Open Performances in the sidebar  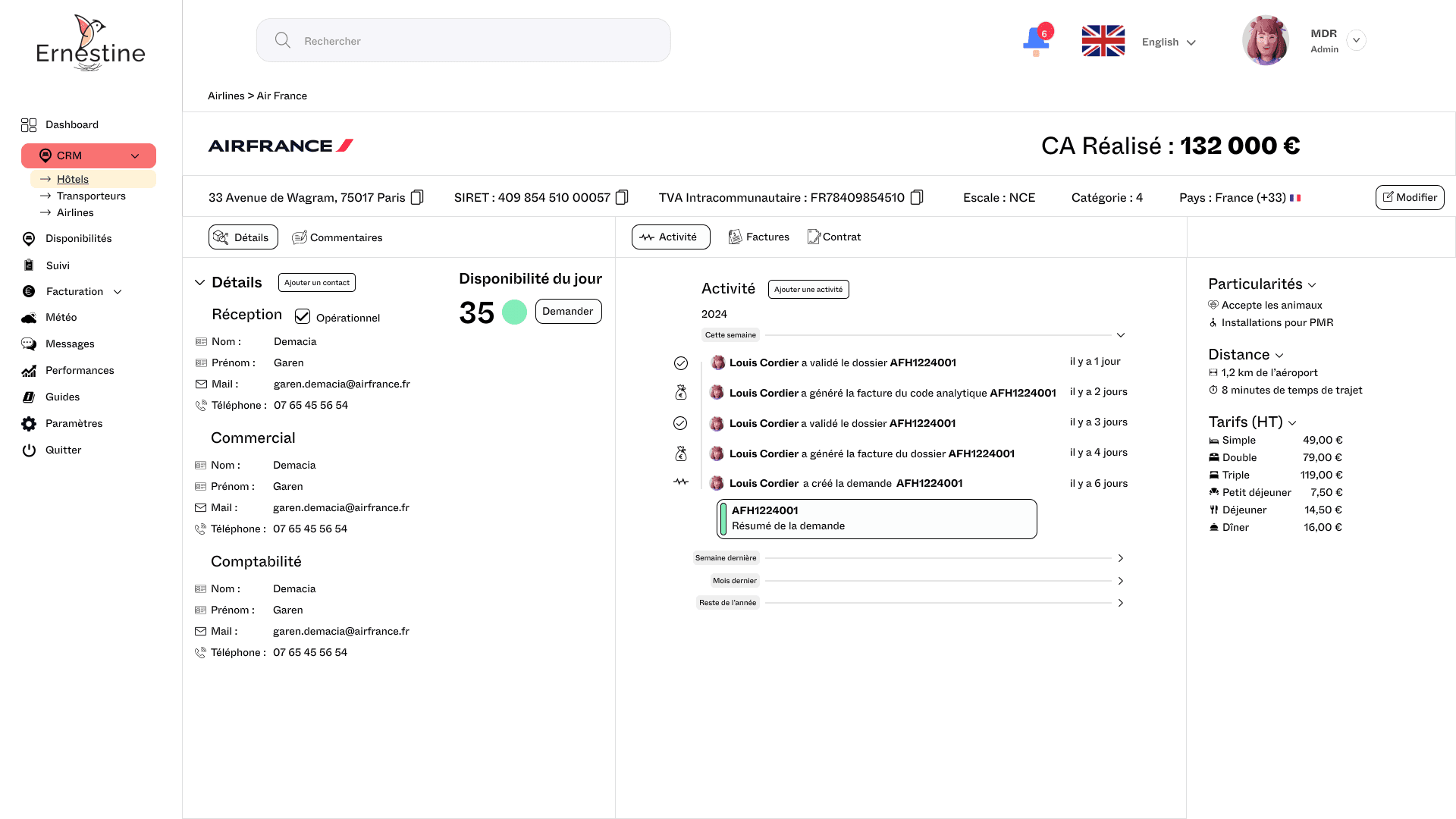click(x=79, y=370)
